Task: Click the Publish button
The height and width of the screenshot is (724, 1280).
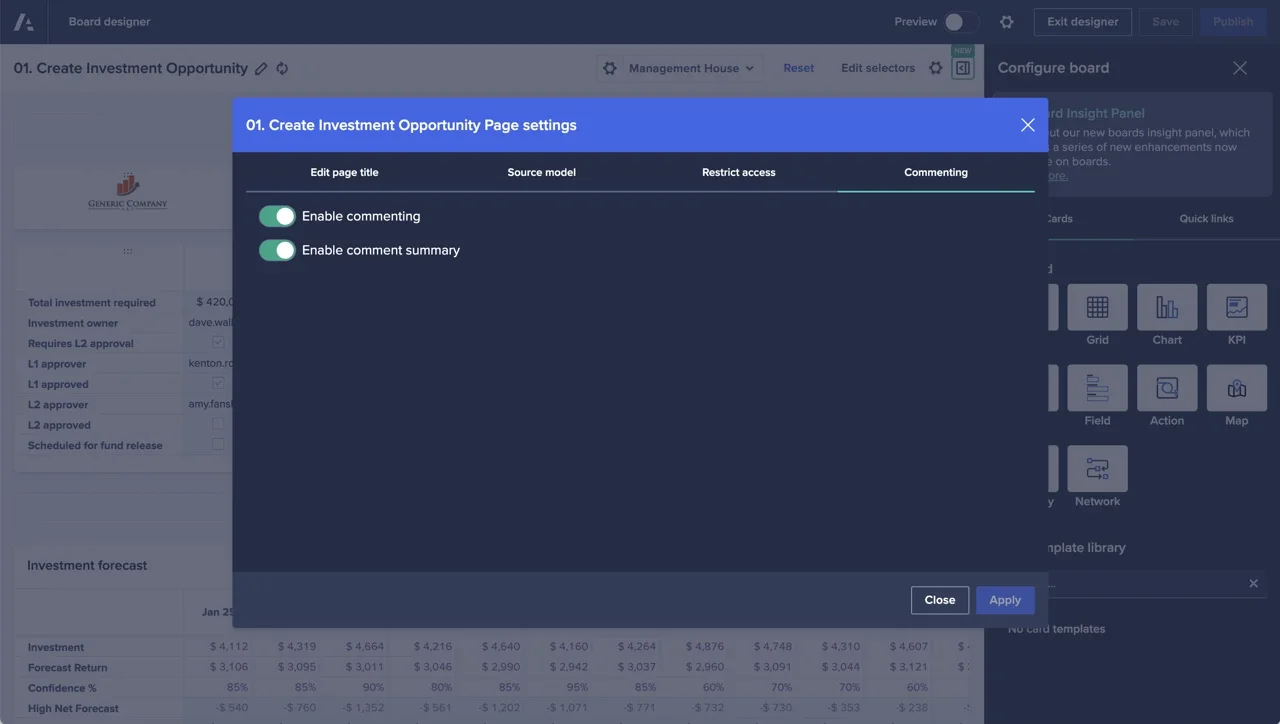Action: click(1233, 22)
